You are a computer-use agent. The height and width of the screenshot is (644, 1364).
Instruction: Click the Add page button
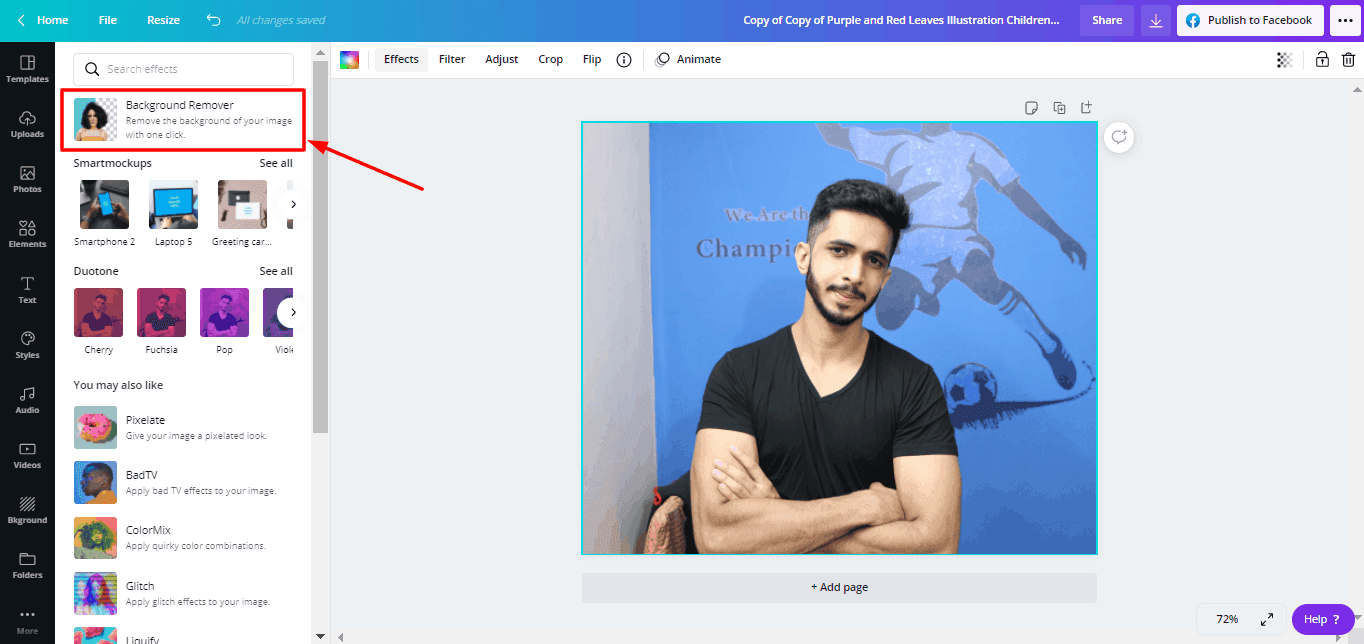tap(839, 588)
